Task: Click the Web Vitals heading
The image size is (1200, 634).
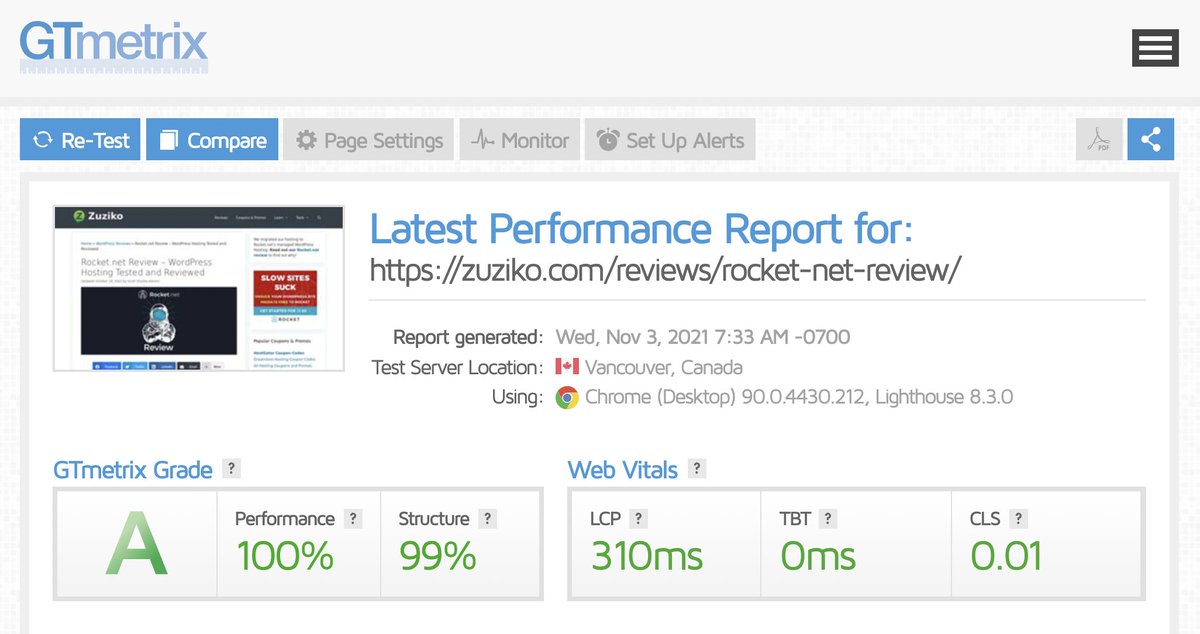Action: [x=623, y=470]
